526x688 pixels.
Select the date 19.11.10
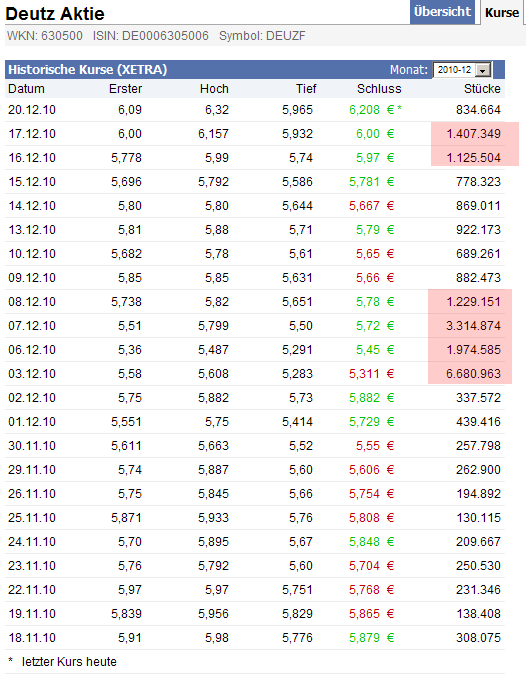(x=32, y=613)
